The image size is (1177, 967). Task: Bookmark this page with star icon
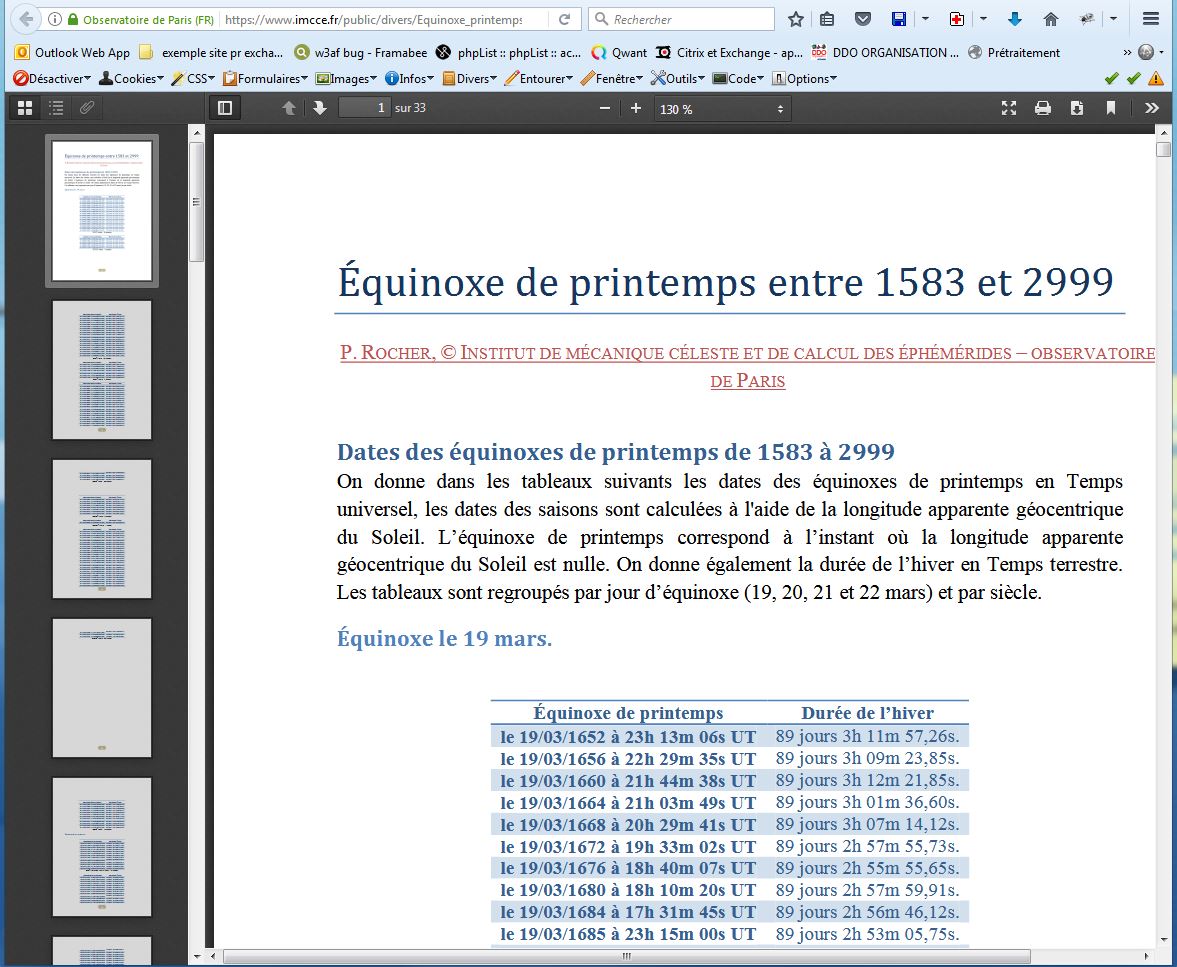[795, 19]
